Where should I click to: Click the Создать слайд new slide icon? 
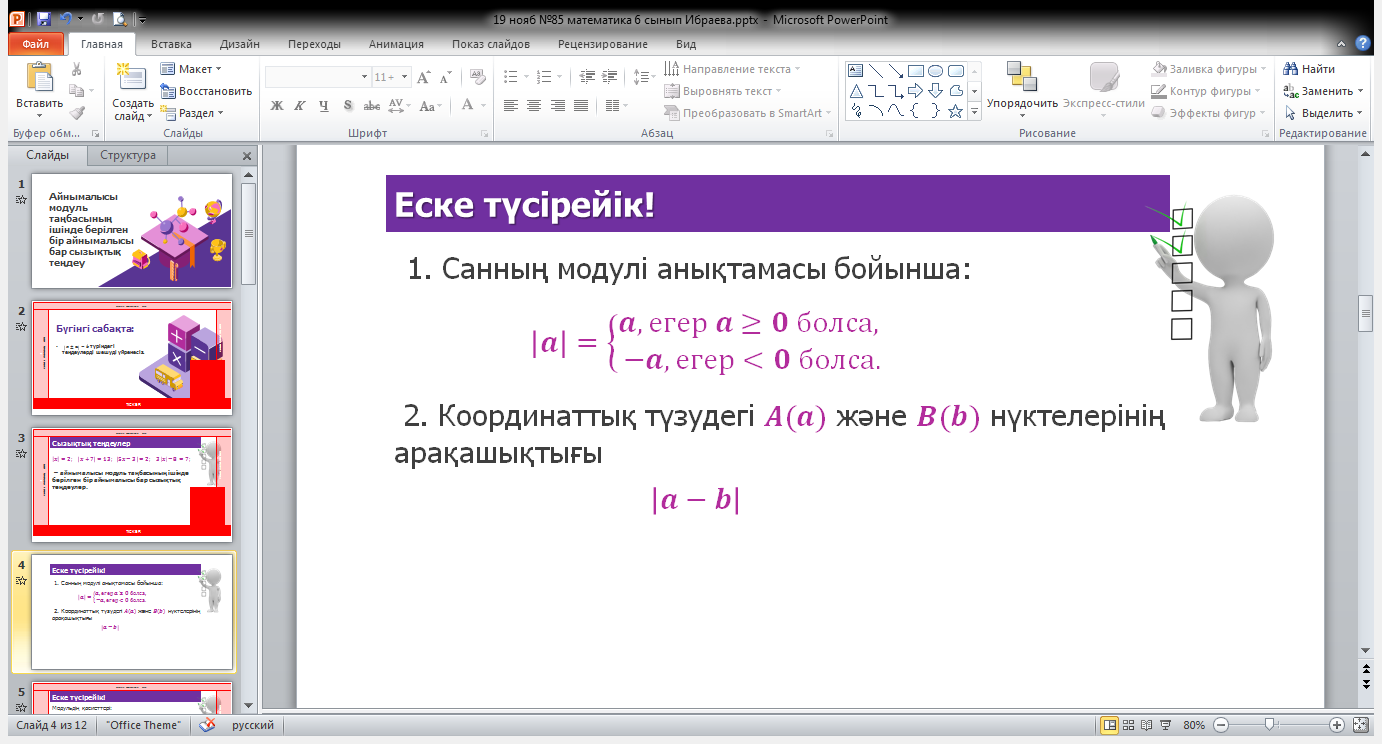(131, 78)
